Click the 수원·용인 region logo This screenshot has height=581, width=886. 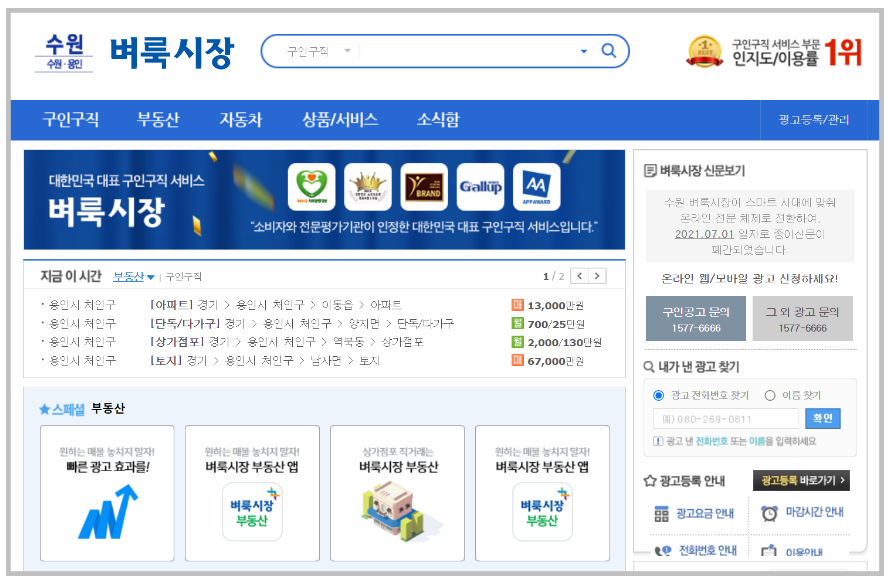(x=64, y=52)
